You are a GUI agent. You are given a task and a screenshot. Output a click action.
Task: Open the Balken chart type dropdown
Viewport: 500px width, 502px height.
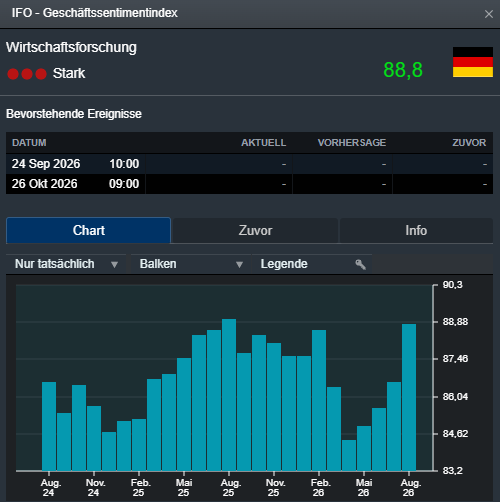[x=191, y=264]
